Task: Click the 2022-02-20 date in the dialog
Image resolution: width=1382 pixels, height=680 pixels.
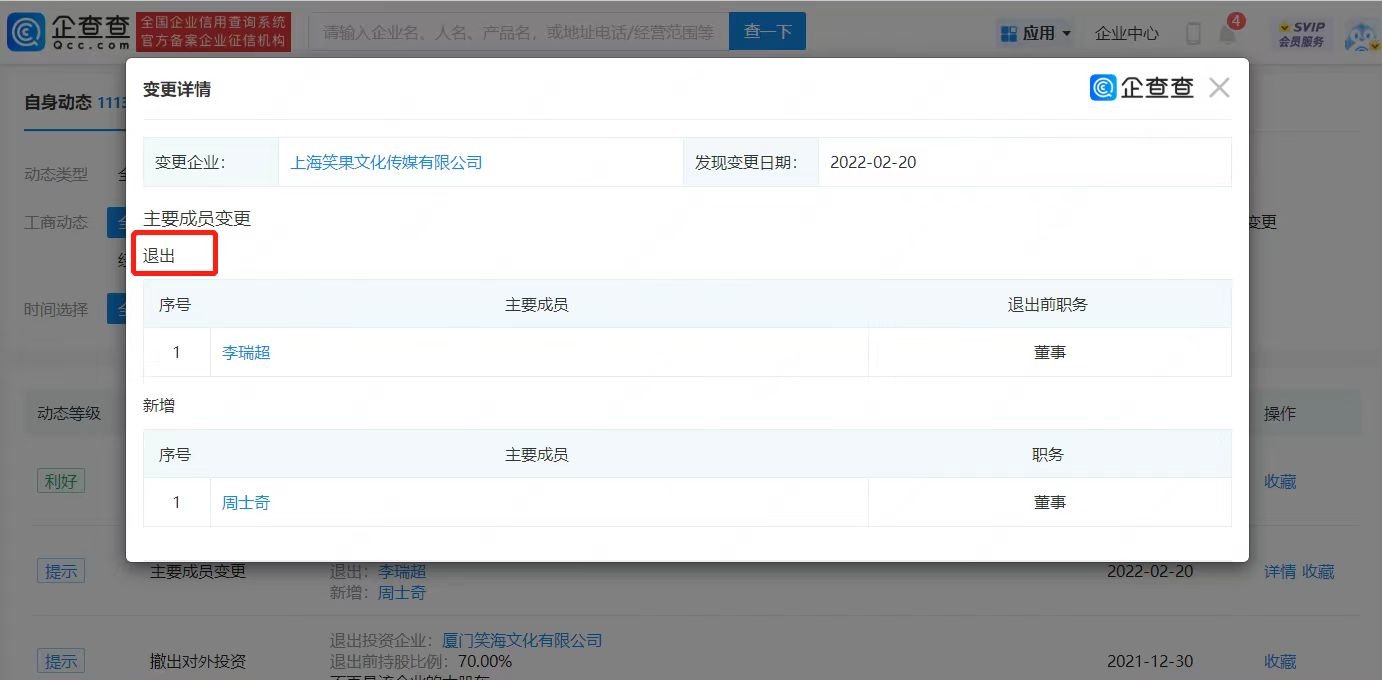Action: [873, 162]
